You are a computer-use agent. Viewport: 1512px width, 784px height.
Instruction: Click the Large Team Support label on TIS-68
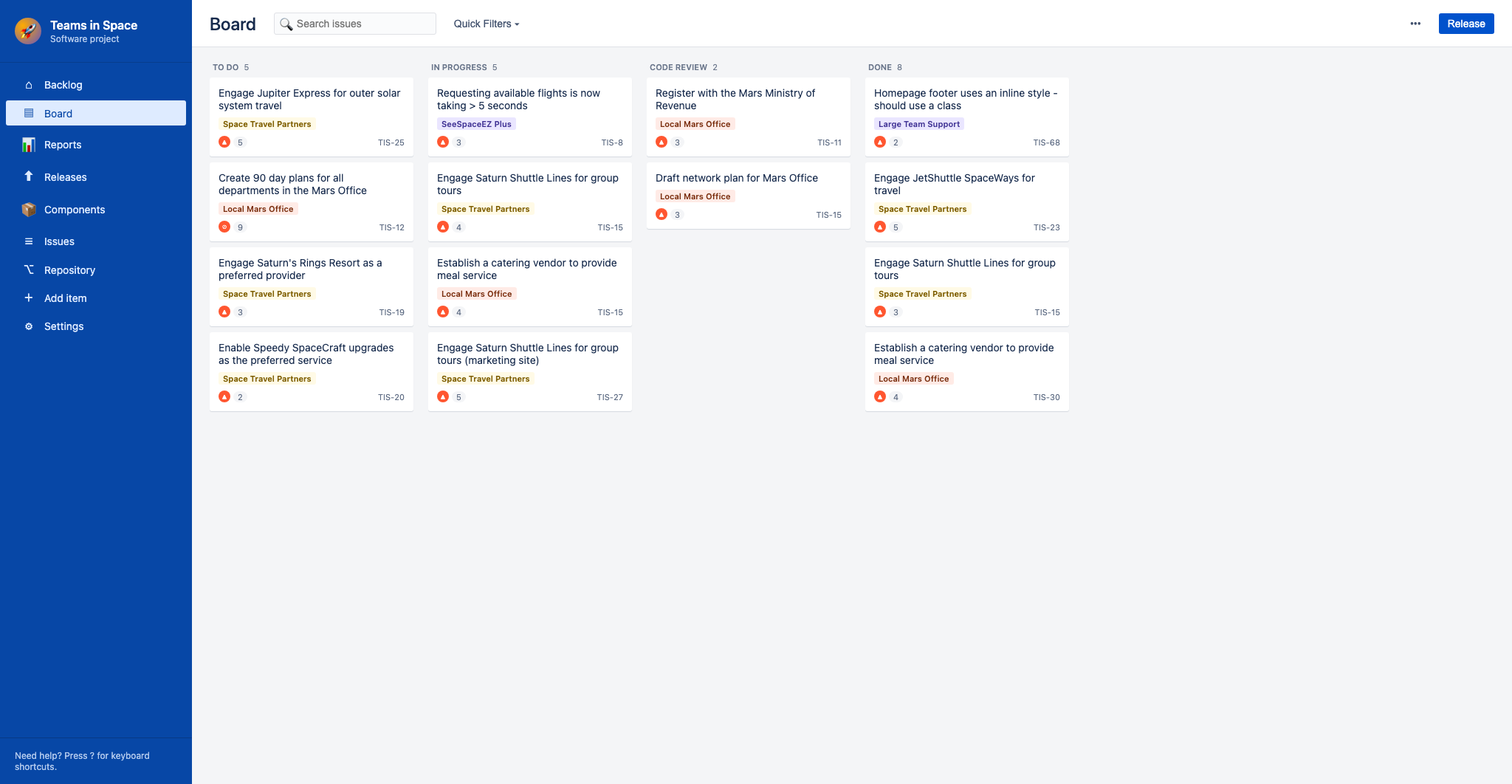pyautogui.click(x=918, y=124)
